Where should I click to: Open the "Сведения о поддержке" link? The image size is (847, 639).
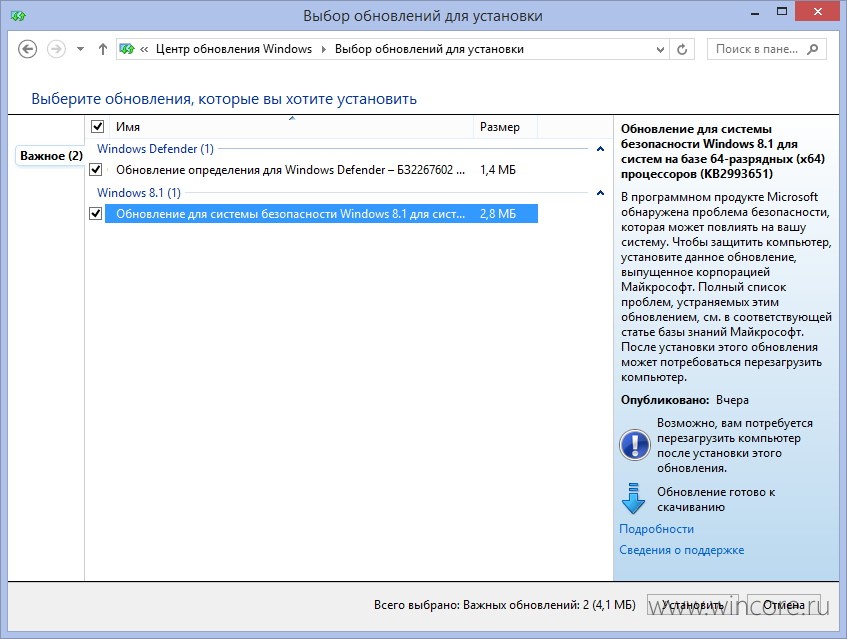point(682,550)
